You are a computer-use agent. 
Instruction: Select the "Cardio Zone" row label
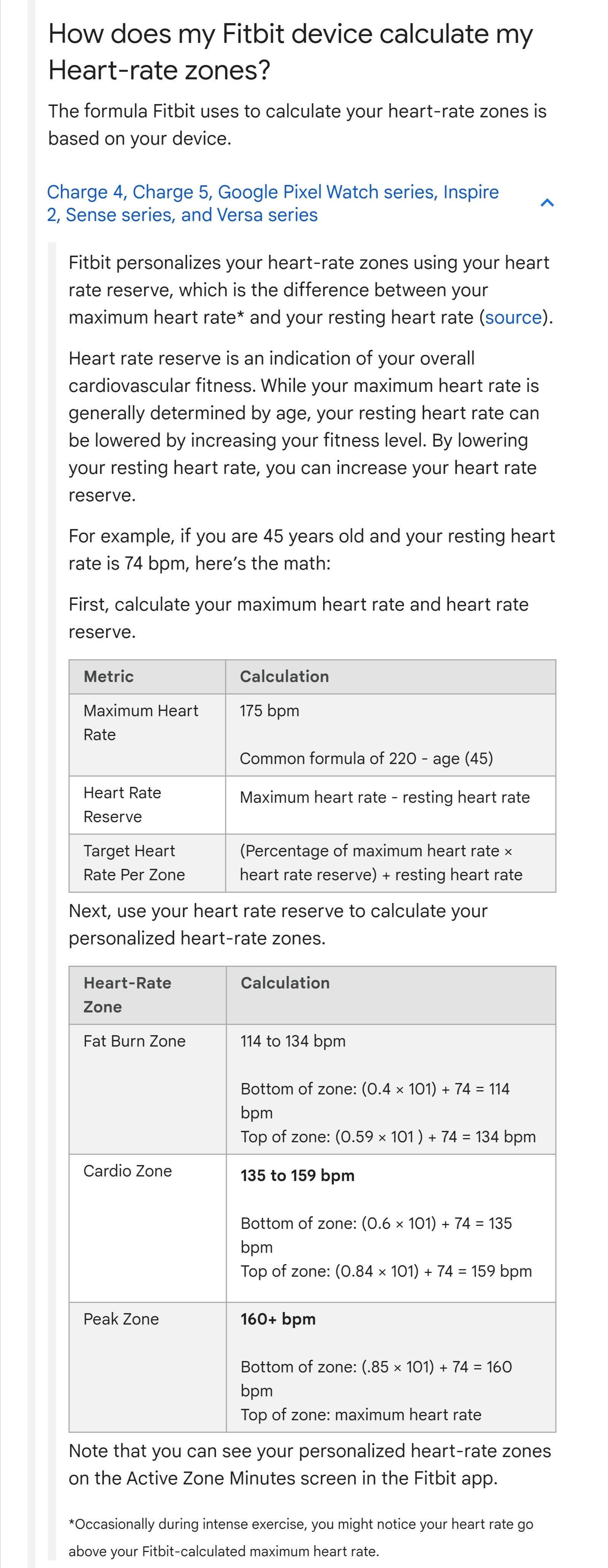[127, 1170]
